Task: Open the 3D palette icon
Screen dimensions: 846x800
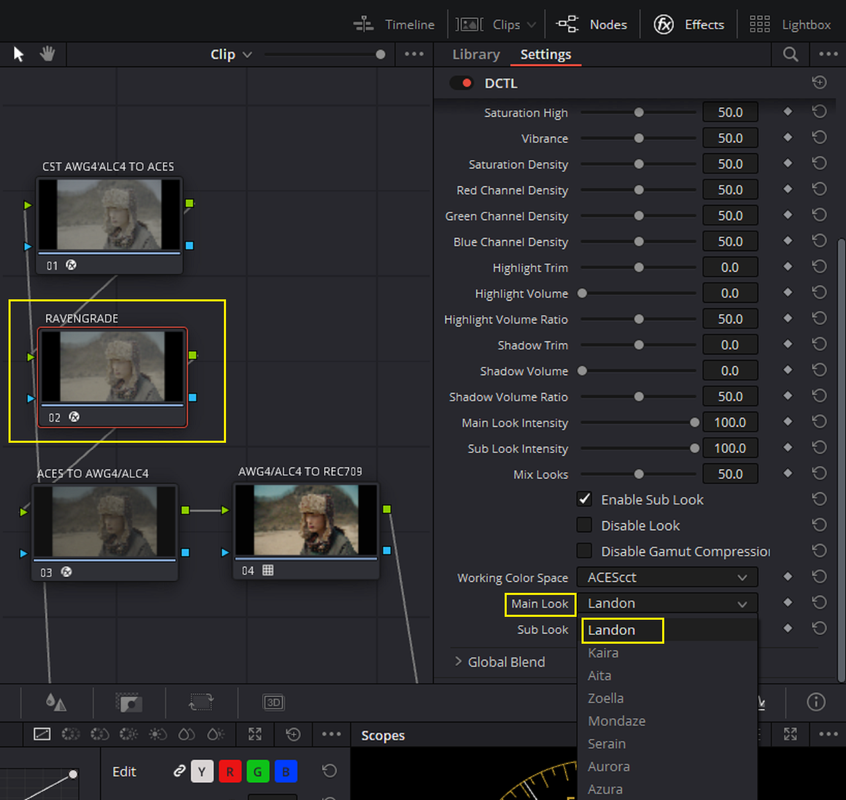Action: [274, 702]
